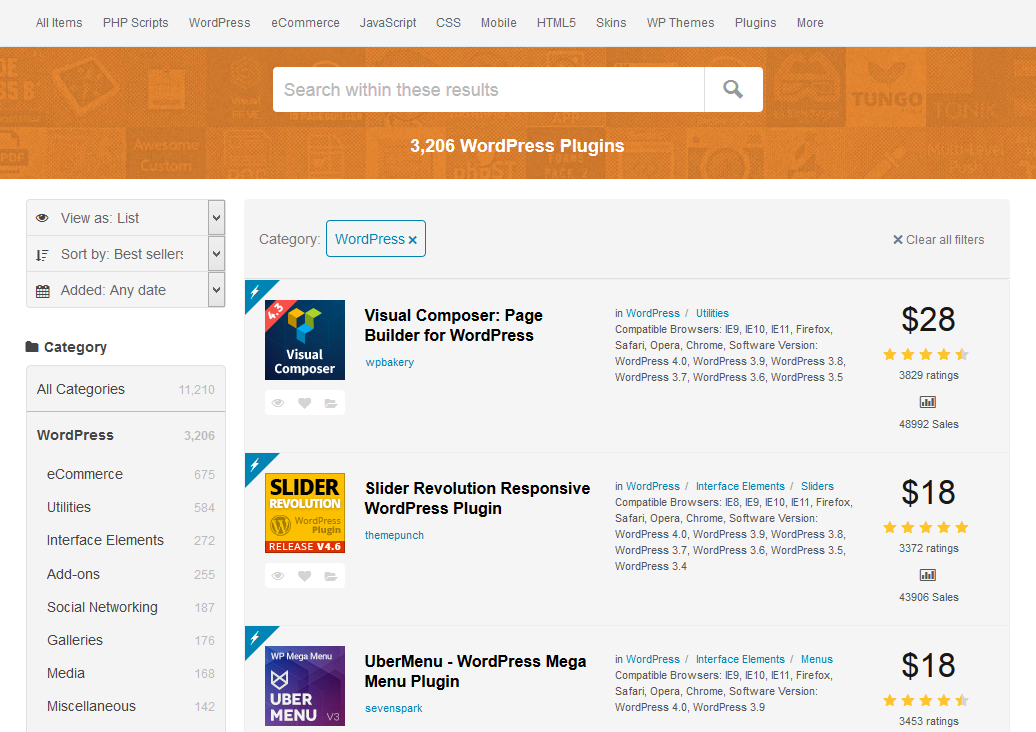Open the JavaScript menu
Screen dimensions: 1036x732
click(x=388, y=22)
